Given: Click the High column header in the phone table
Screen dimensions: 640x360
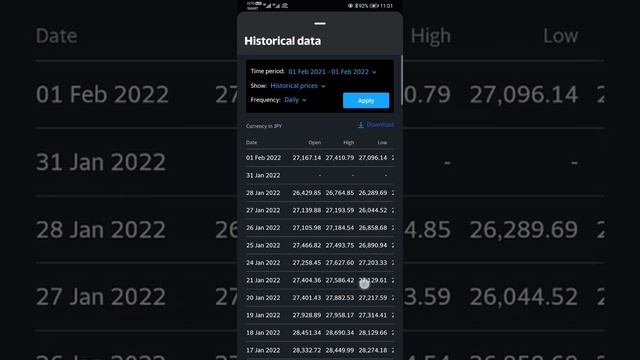Looking at the screenshot, I should tap(349, 142).
